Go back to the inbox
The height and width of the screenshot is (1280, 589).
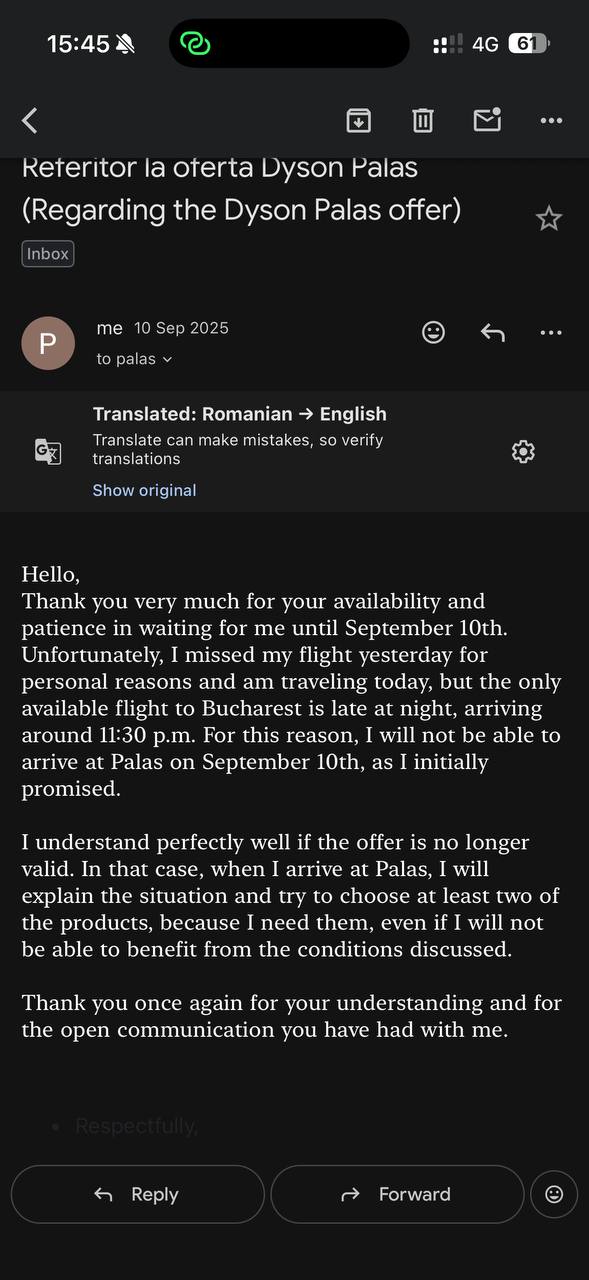pyautogui.click(x=29, y=119)
